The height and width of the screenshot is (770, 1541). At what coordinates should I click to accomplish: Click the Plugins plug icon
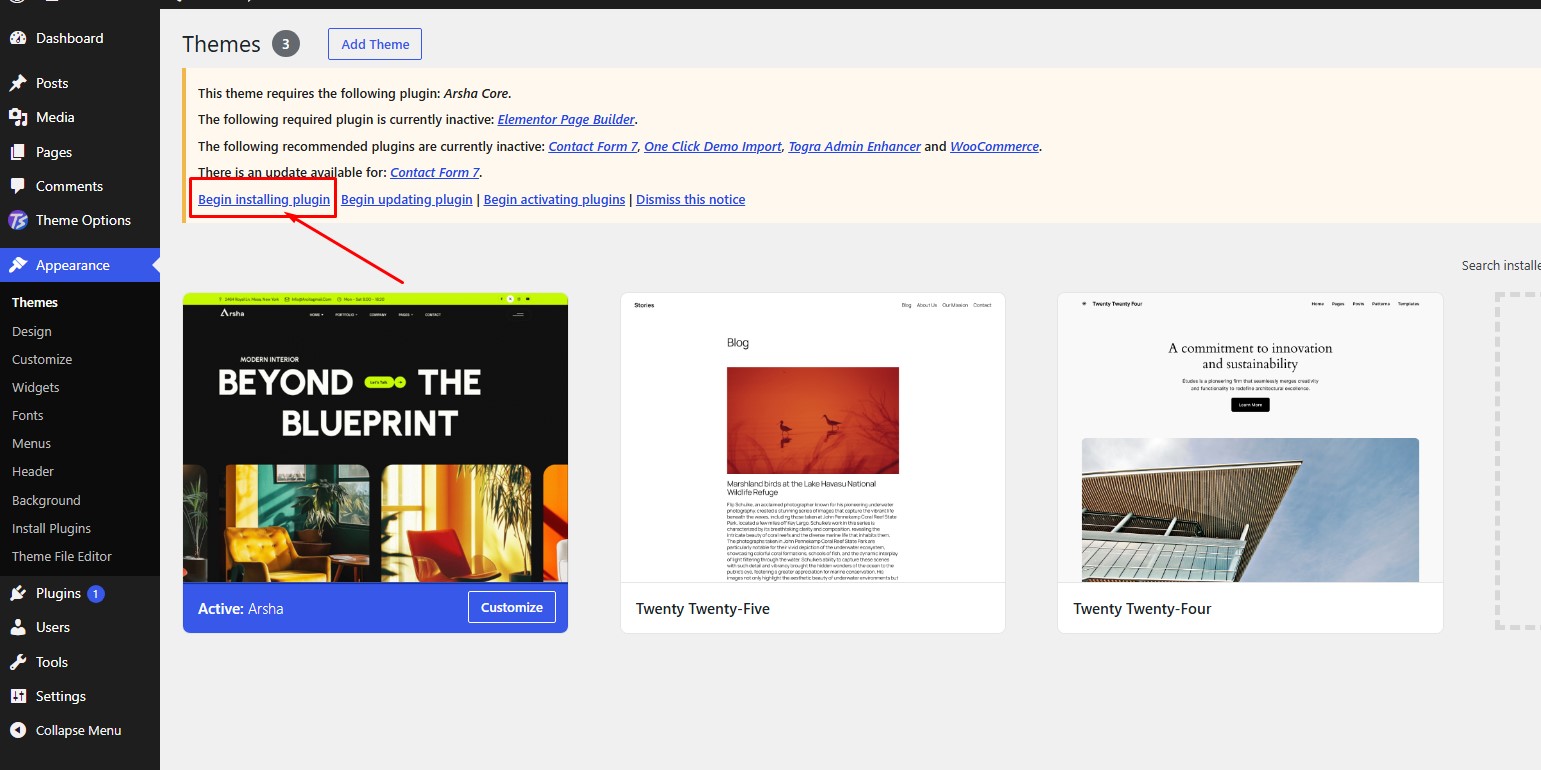click(x=18, y=593)
